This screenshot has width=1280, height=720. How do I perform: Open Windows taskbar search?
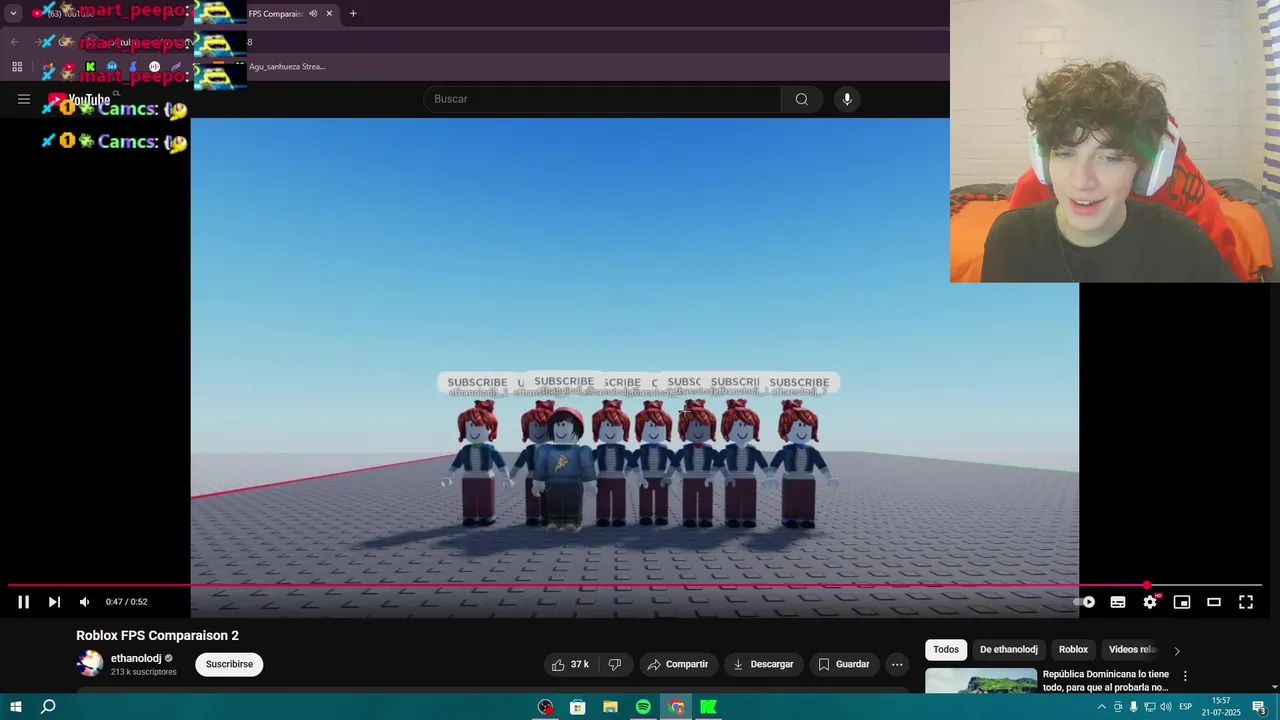48,707
